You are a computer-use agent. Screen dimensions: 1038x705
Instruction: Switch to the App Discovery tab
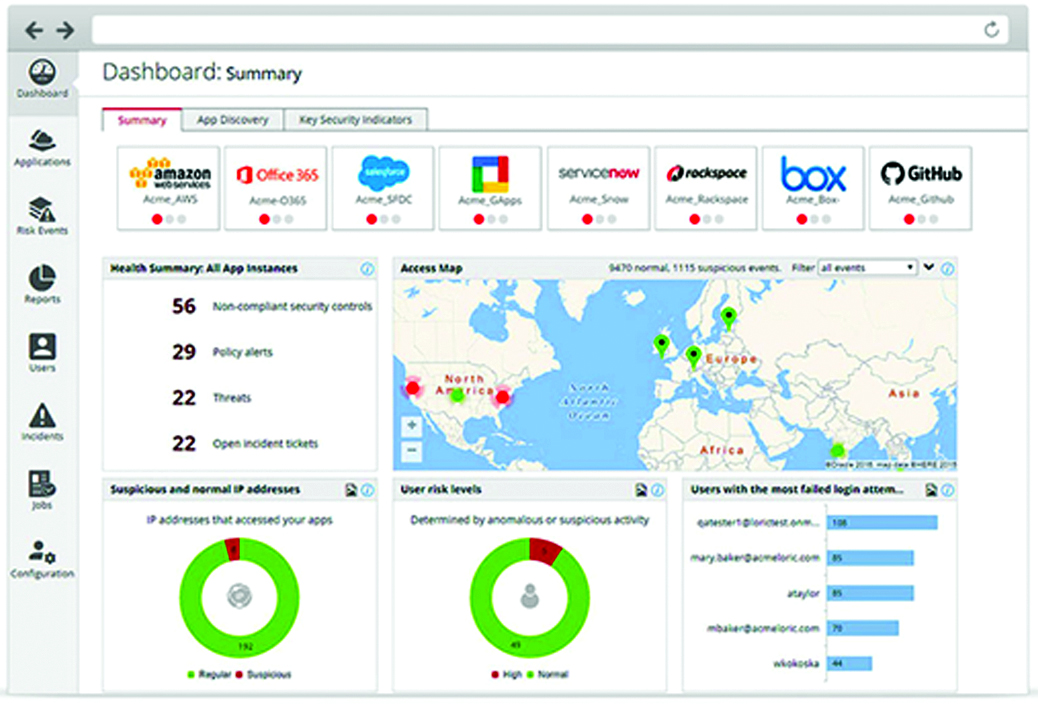tap(232, 120)
